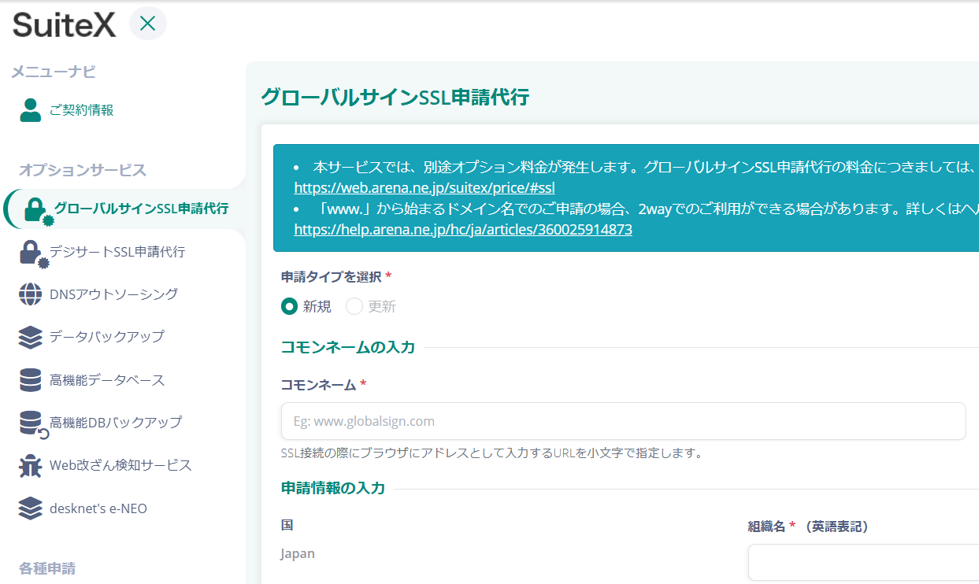Select グローバルサインSSL申請代行 in the sidebar

click(x=141, y=209)
